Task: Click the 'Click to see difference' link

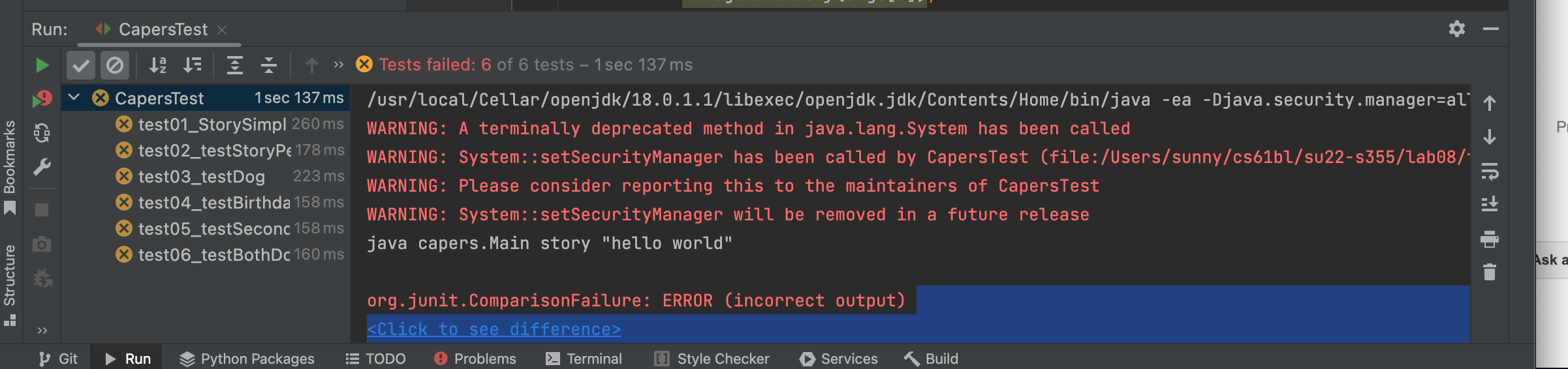Action: tap(494, 329)
